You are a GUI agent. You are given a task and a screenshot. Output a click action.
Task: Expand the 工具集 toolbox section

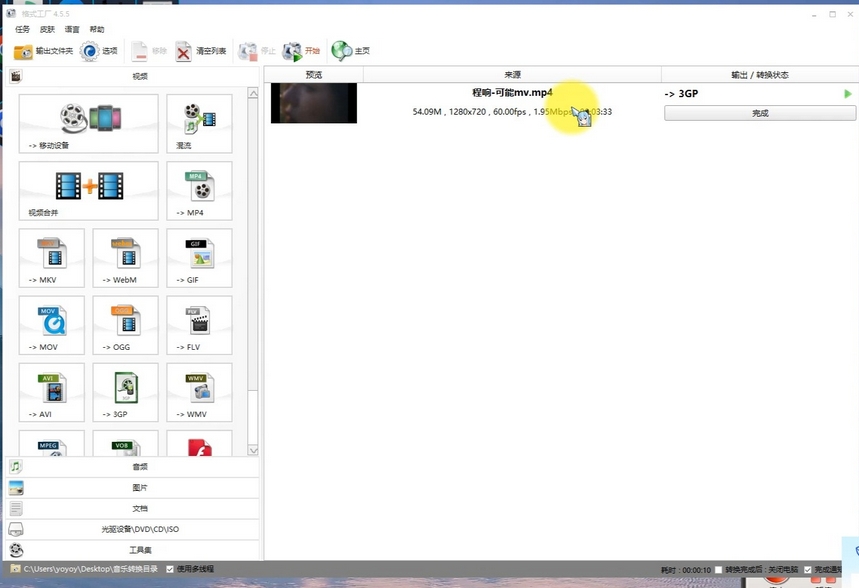[x=138, y=550]
